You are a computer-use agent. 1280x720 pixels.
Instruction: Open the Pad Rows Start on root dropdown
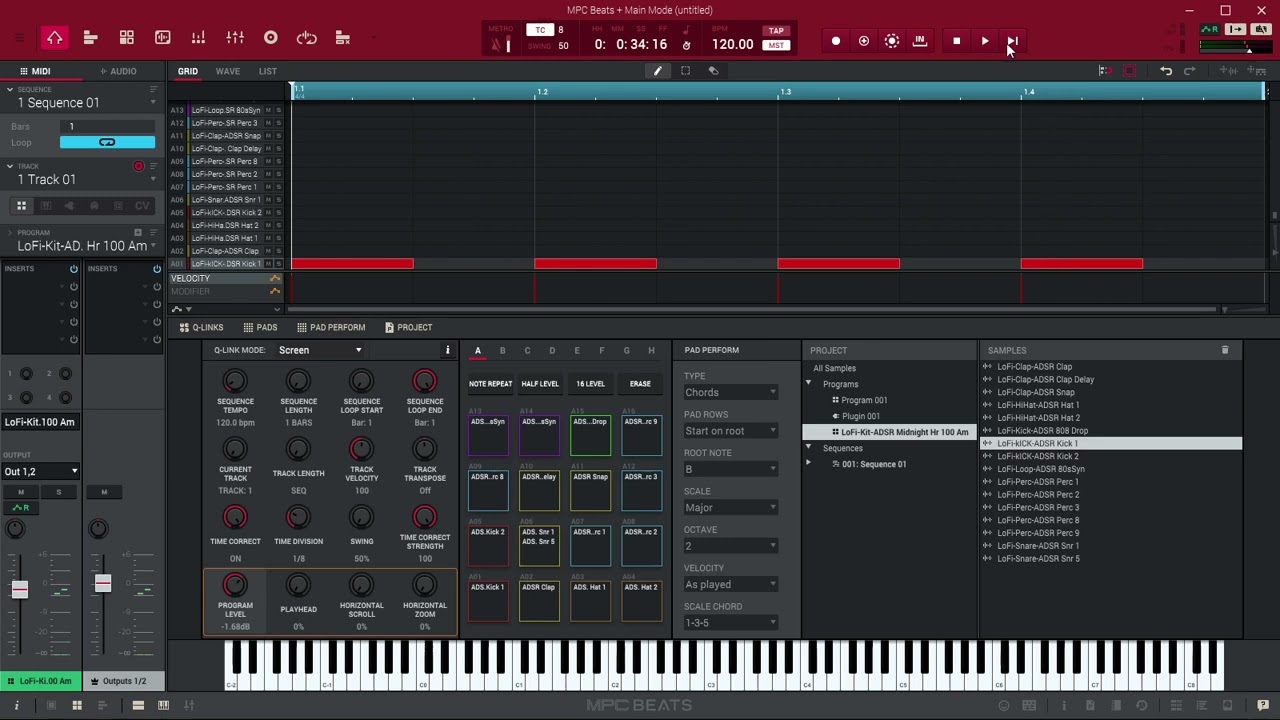[x=731, y=431]
